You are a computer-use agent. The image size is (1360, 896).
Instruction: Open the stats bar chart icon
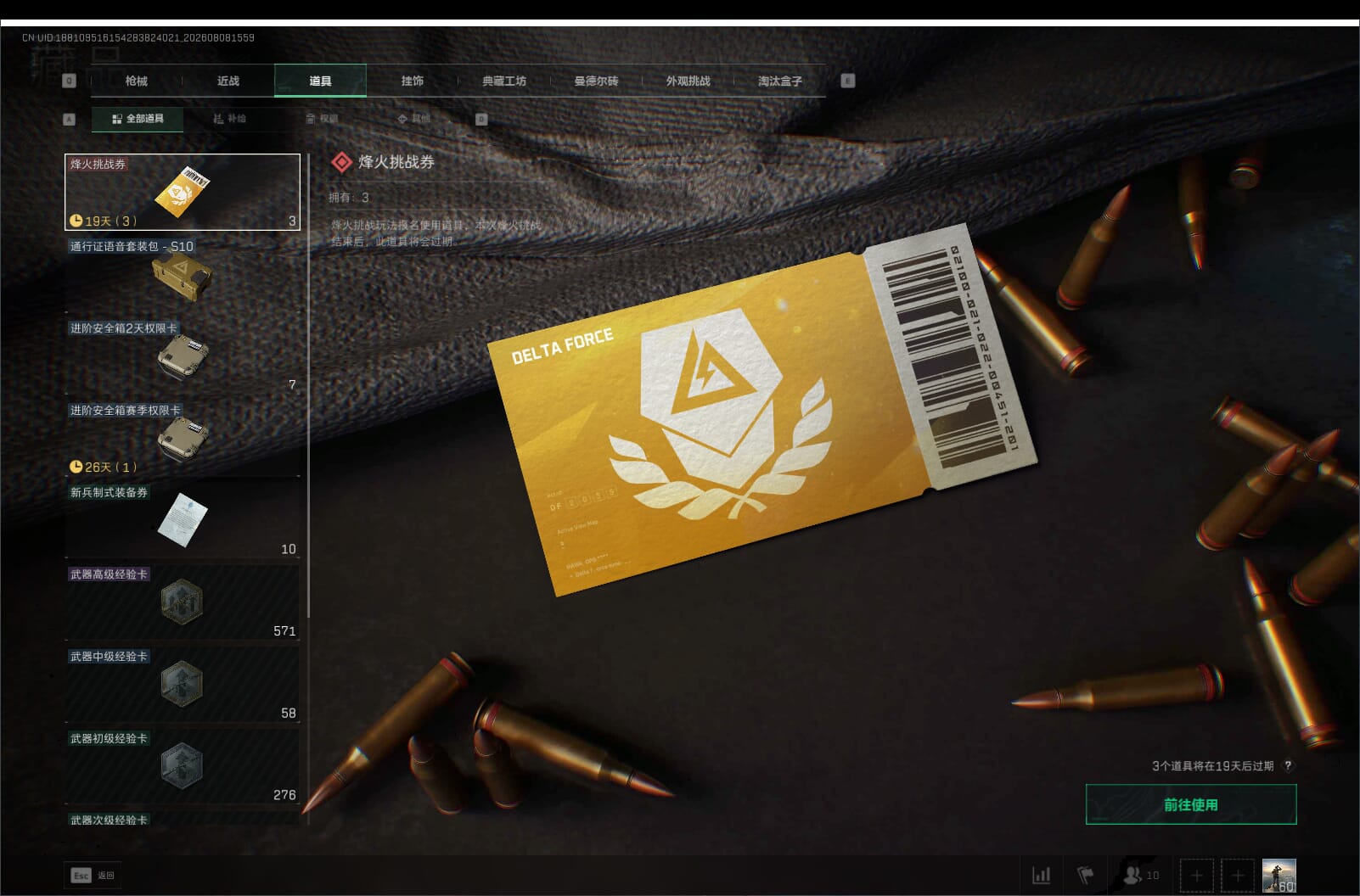pos(1041,875)
